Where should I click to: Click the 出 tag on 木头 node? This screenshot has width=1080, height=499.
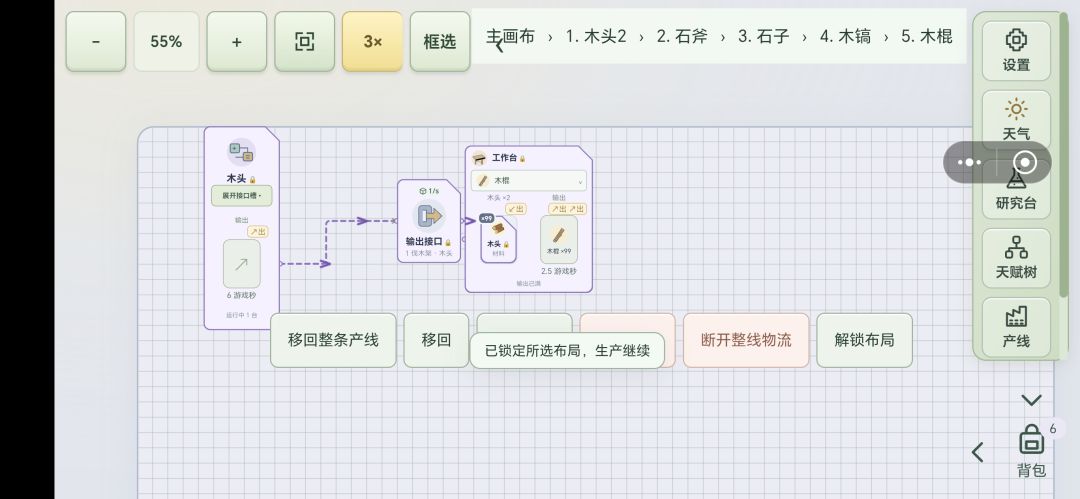(257, 232)
